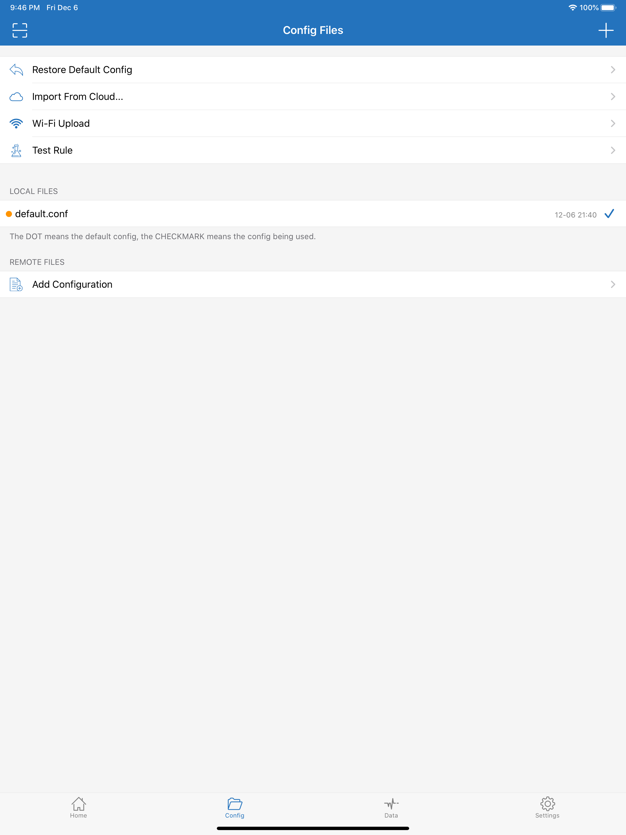
Task: Expand the Import From Cloud chevron
Action: tap(614, 96)
